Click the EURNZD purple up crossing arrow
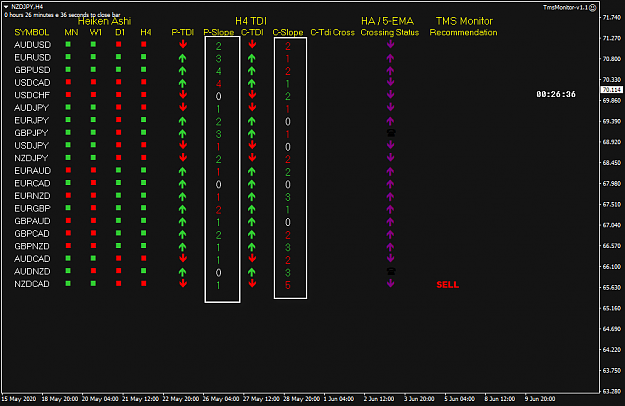 (x=390, y=197)
